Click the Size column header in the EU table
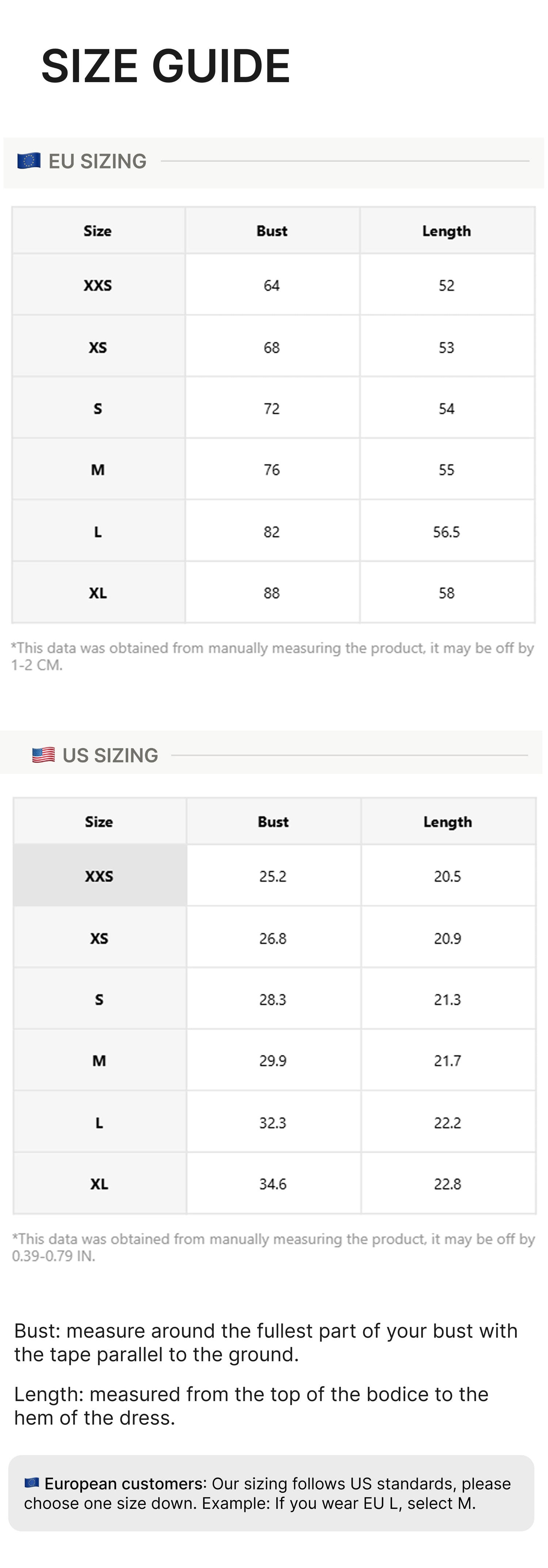The width and height of the screenshot is (548, 1568). click(x=98, y=231)
